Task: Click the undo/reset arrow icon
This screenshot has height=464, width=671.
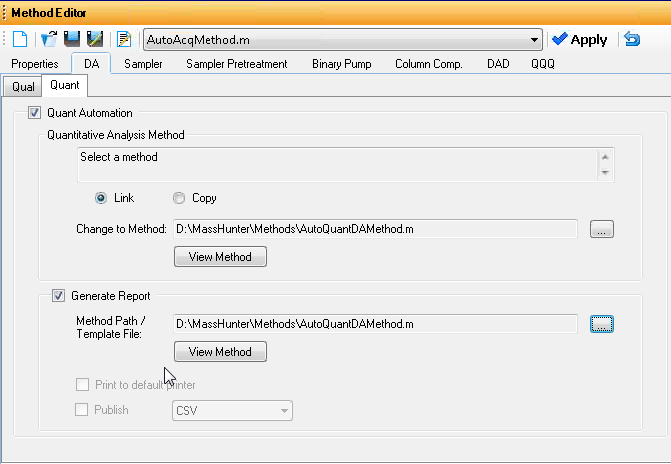Action: 632,40
